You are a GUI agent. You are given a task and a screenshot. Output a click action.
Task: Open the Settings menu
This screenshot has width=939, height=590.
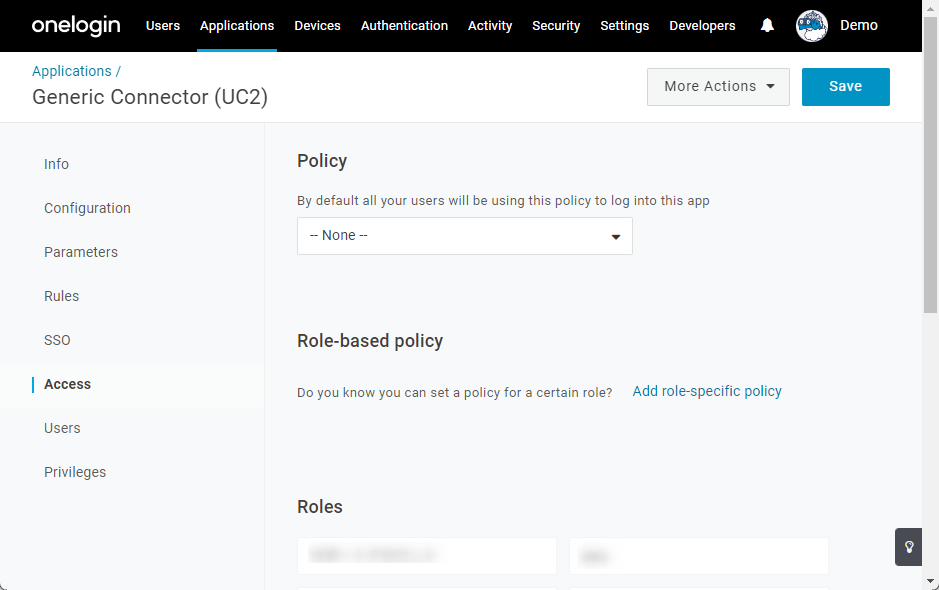point(625,26)
